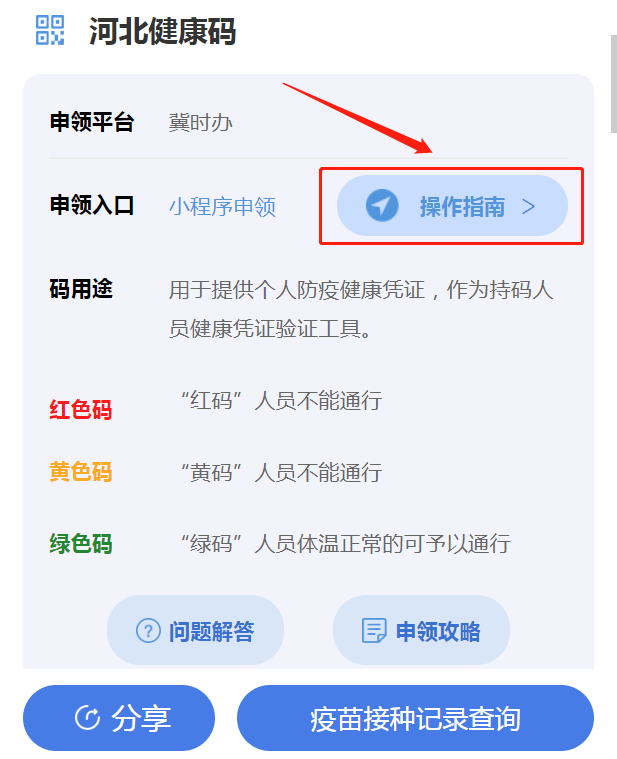Screen dimensions: 617x759
Task: Click the green 绿色码 label
Action: coord(81,544)
